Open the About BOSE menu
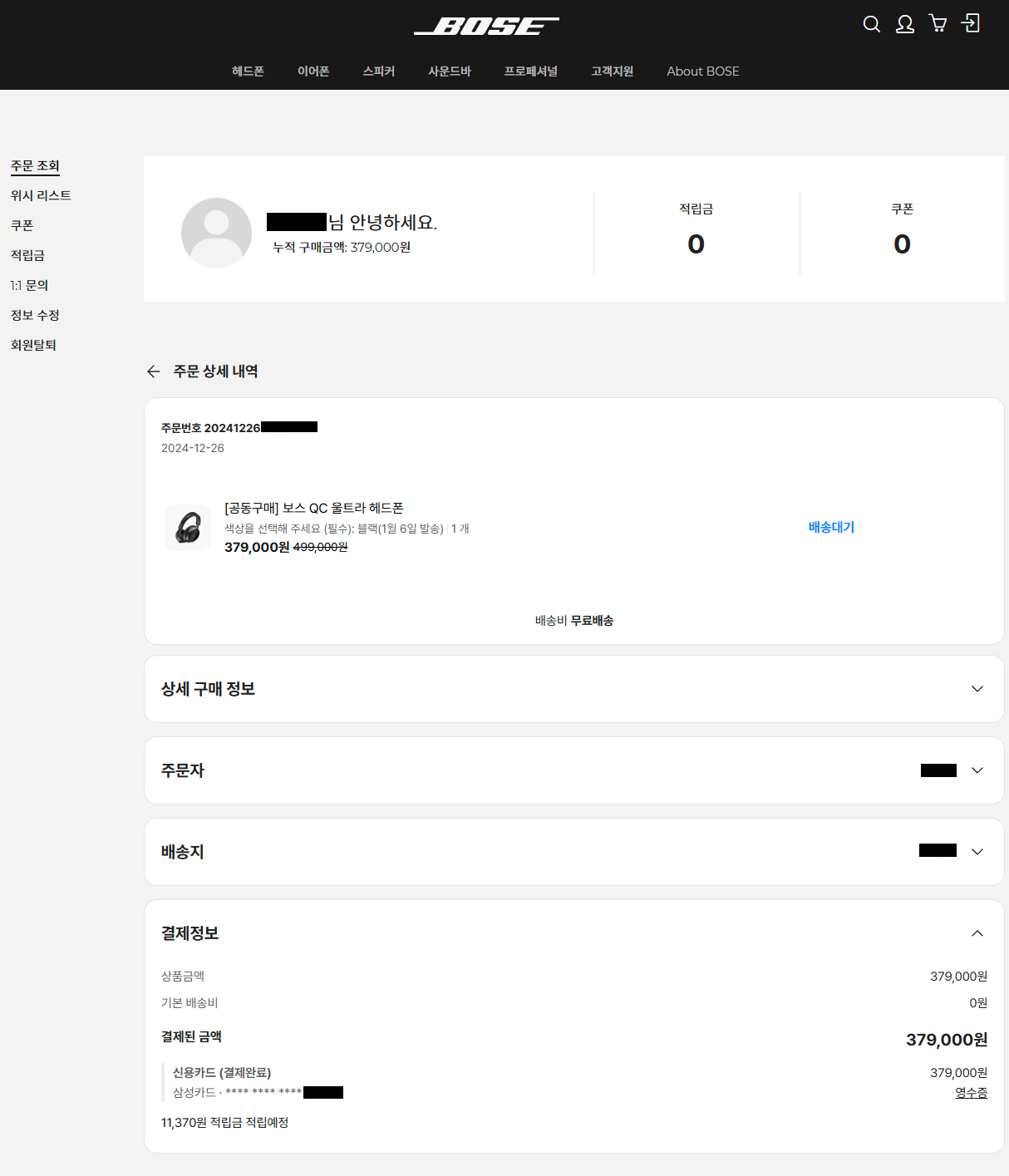This screenshot has width=1009, height=1176. [x=703, y=71]
